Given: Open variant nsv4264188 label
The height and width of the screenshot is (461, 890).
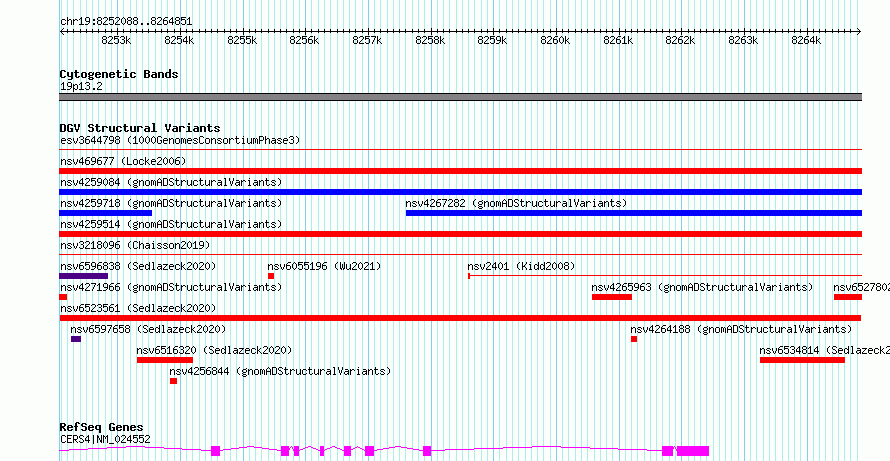Looking at the screenshot, I should [741, 329].
